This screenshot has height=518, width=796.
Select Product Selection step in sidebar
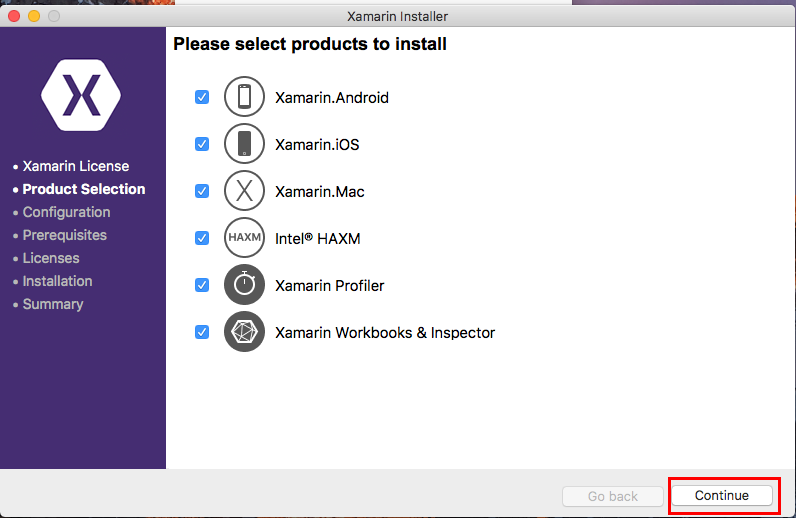84,189
